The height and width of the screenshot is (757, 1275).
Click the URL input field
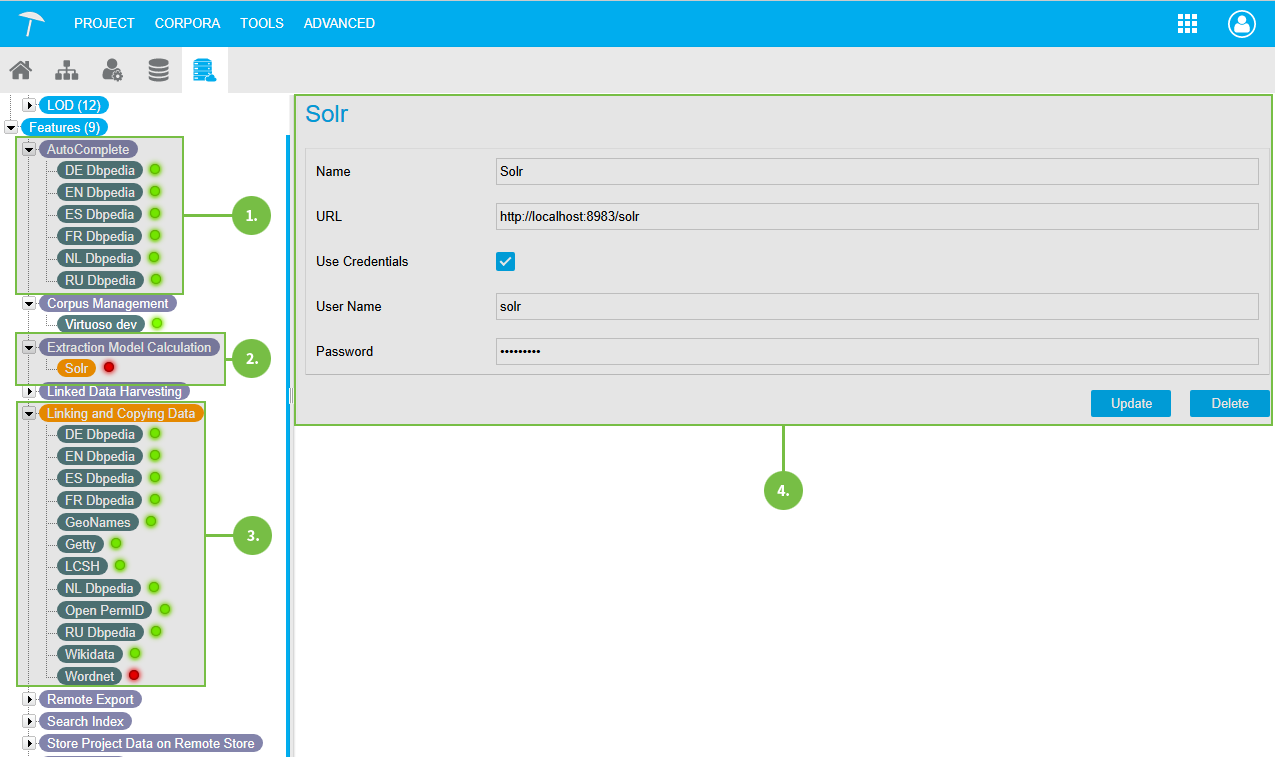pyautogui.click(x=876, y=217)
